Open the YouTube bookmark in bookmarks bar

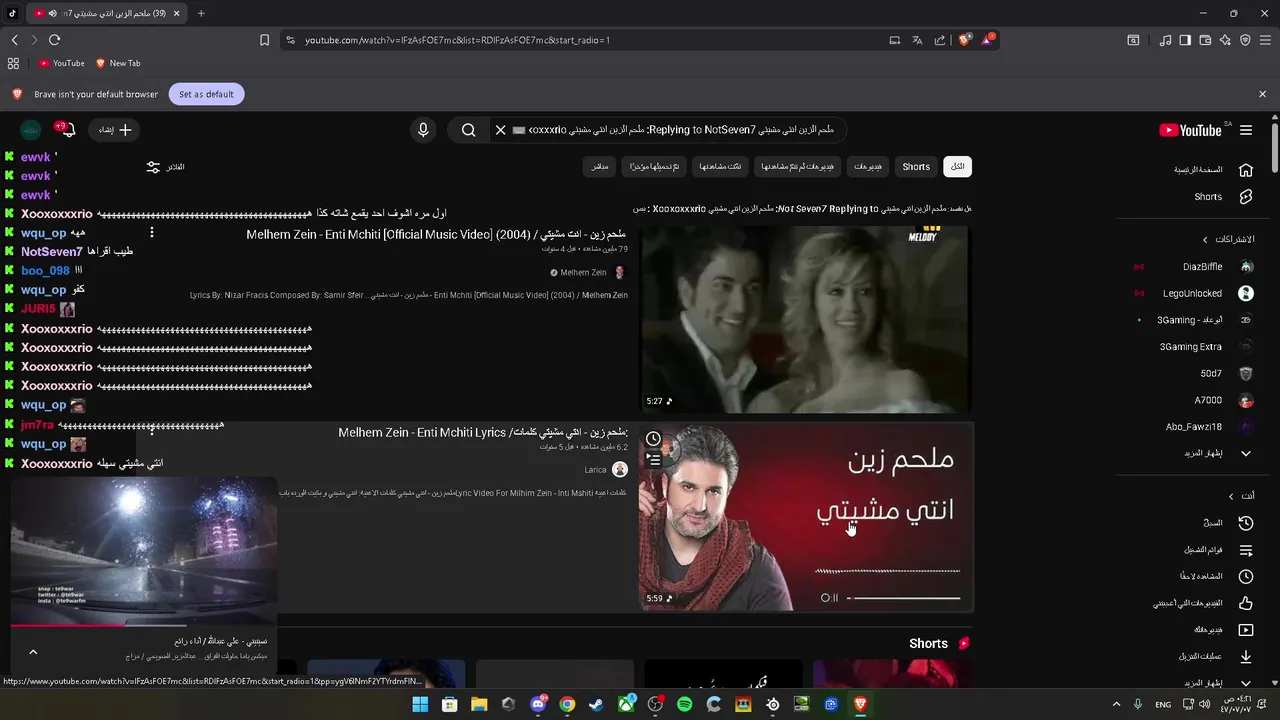coord(62,63)
